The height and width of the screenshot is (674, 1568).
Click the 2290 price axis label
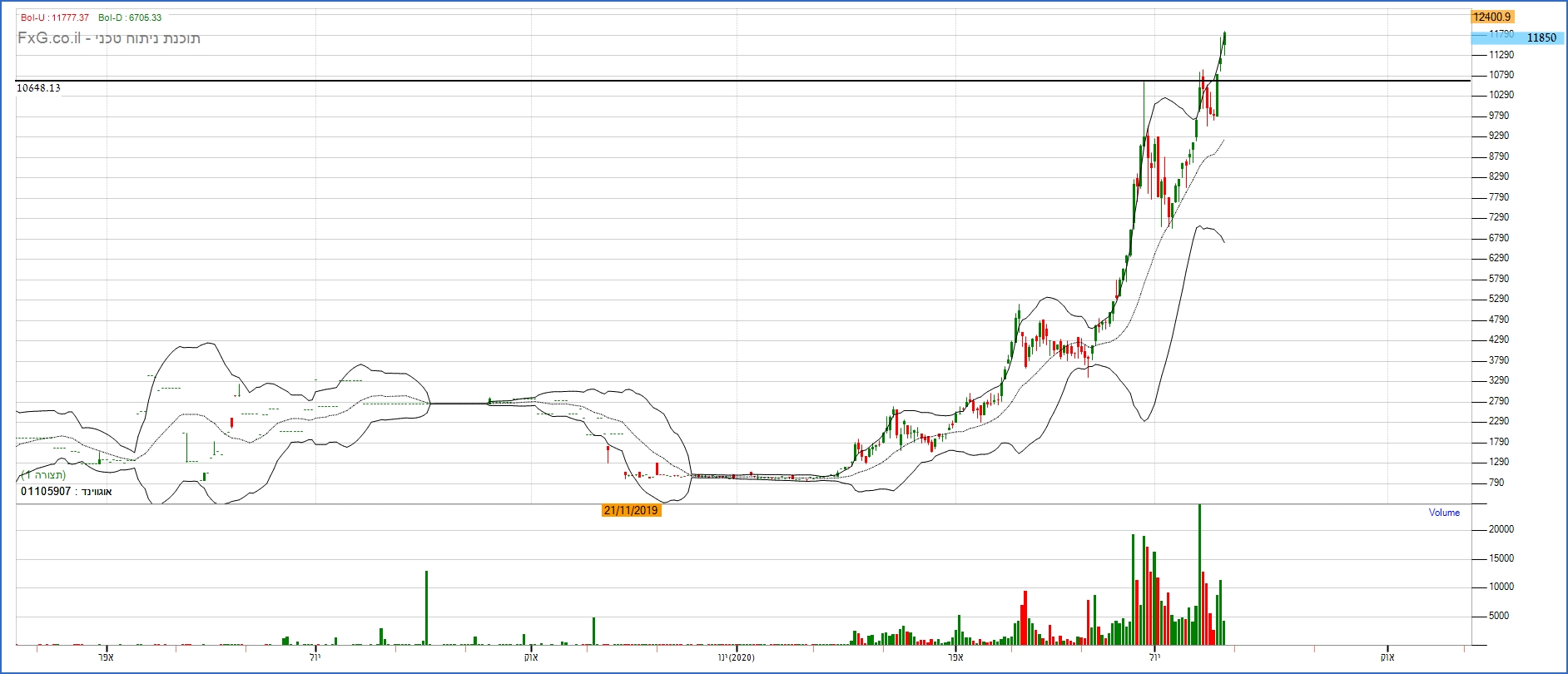point(1499,421)
